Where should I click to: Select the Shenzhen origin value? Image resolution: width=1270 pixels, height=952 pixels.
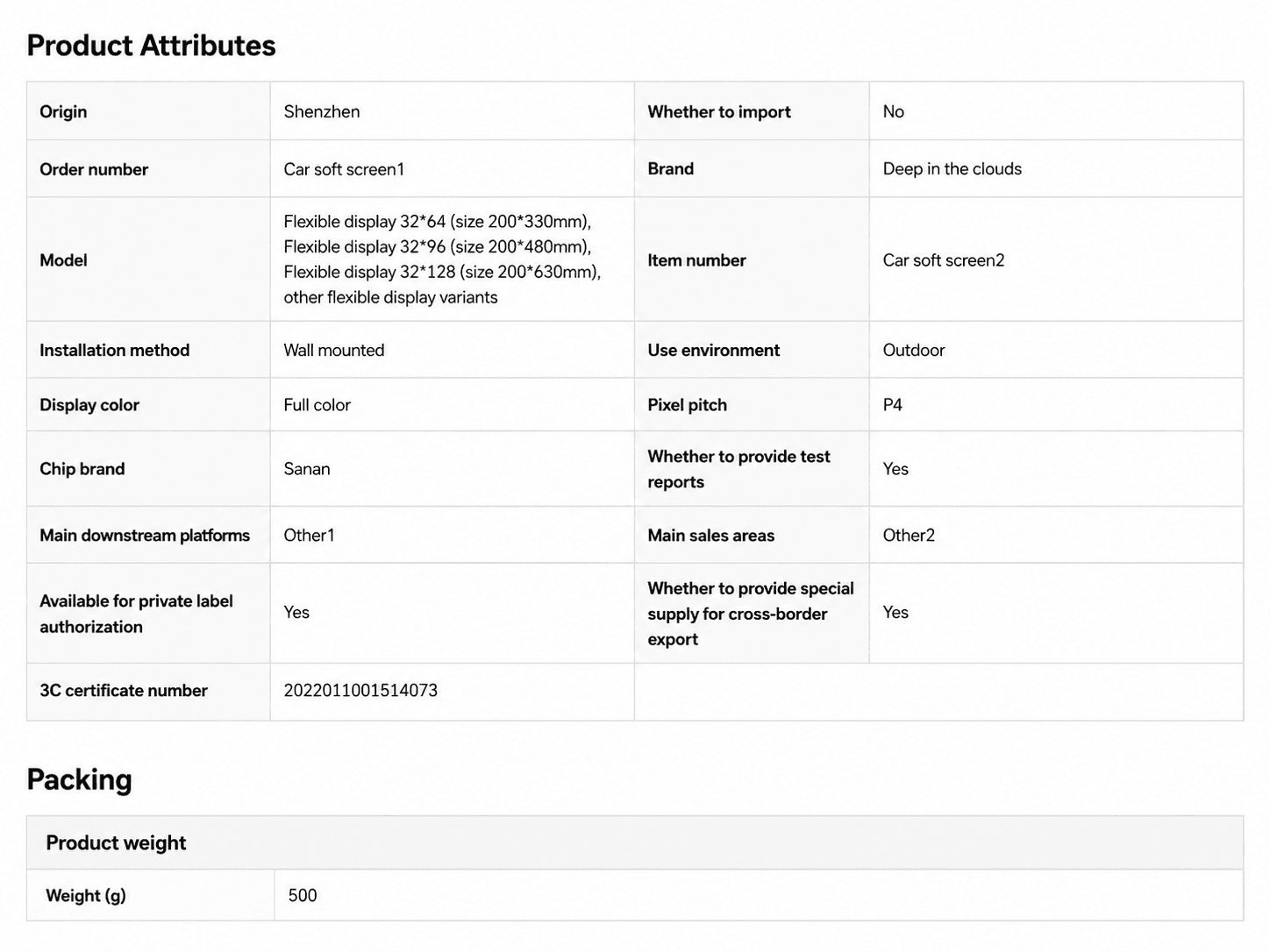click(x=322, y=111)
